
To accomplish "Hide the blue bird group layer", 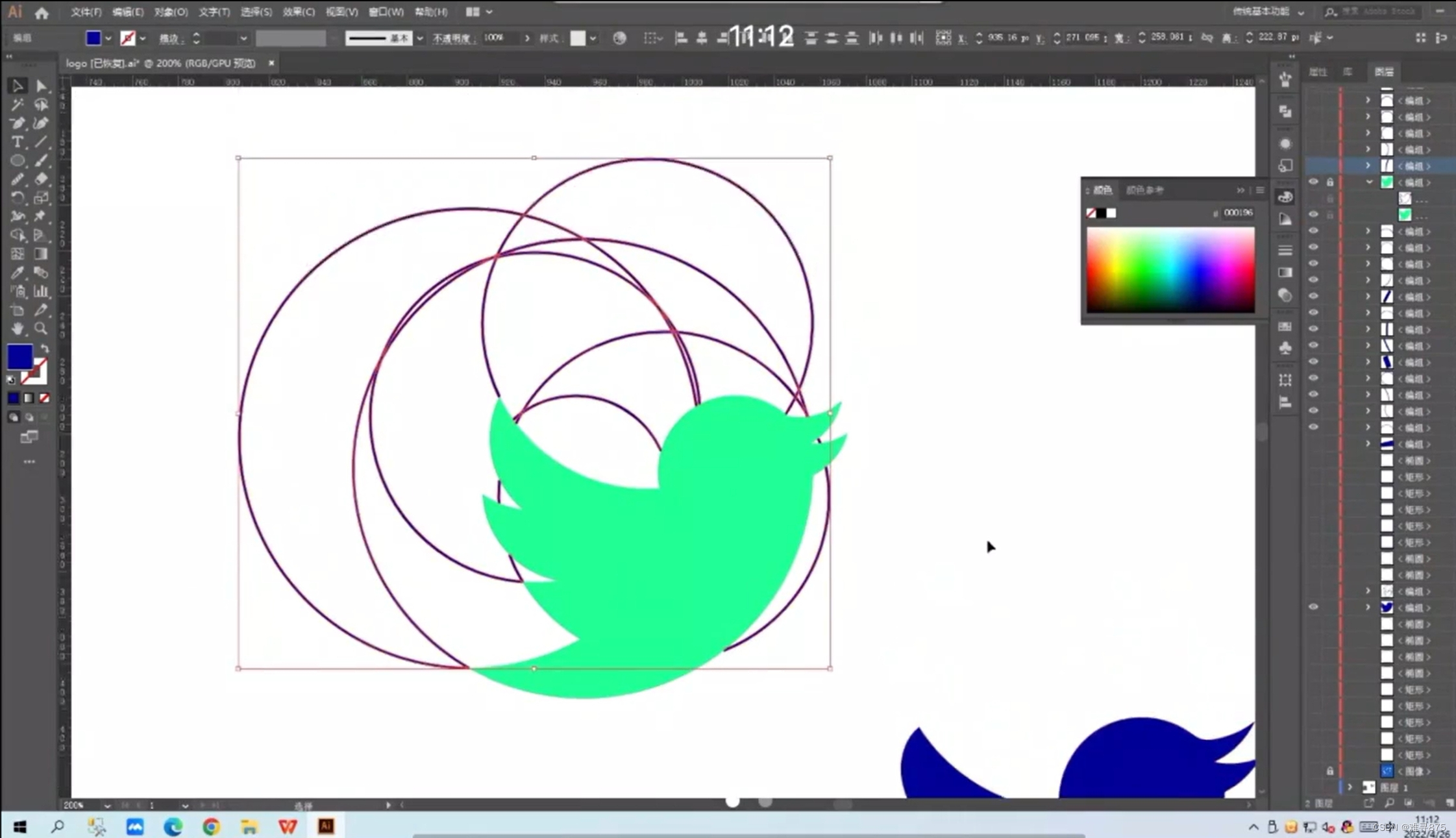I will pos(1313,608).
